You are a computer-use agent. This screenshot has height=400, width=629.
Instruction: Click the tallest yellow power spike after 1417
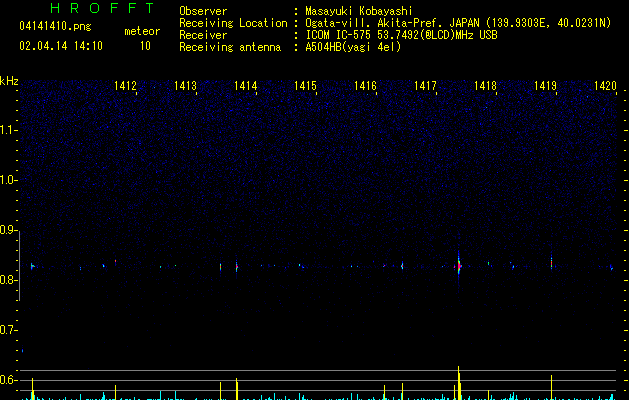[x=459, y=383]
